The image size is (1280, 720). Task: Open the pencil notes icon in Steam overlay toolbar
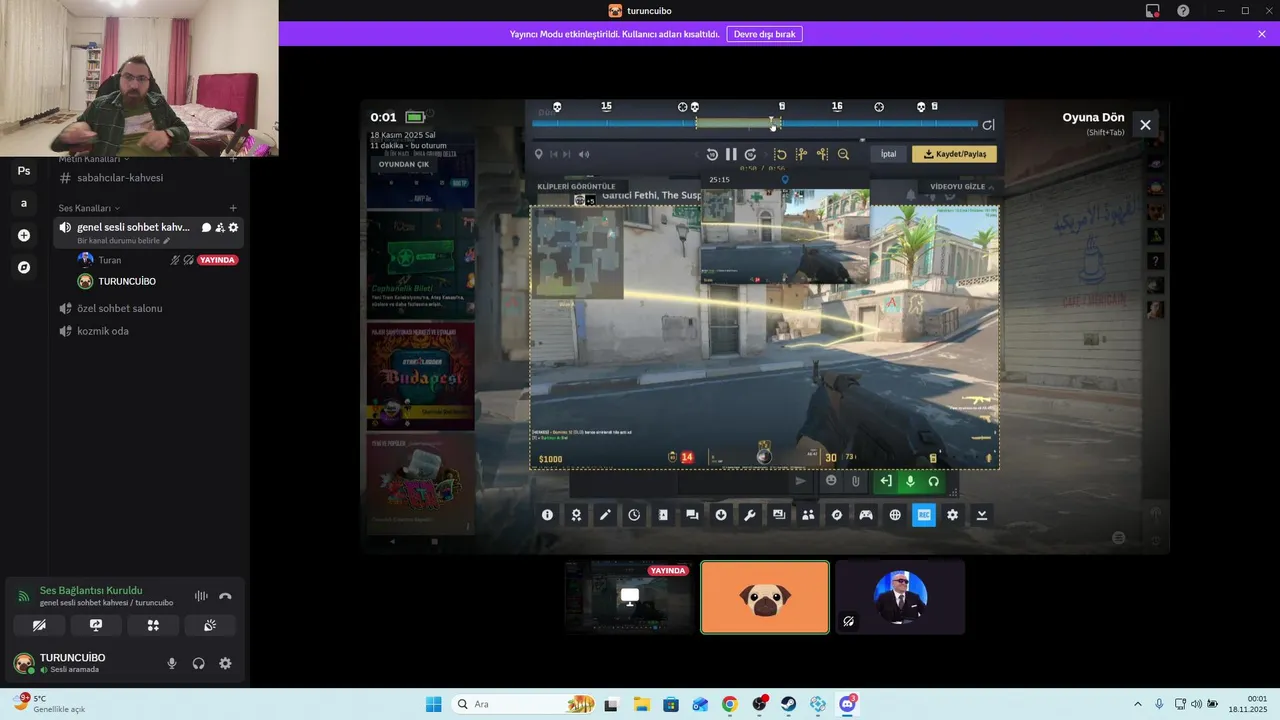tap(605, 515)
